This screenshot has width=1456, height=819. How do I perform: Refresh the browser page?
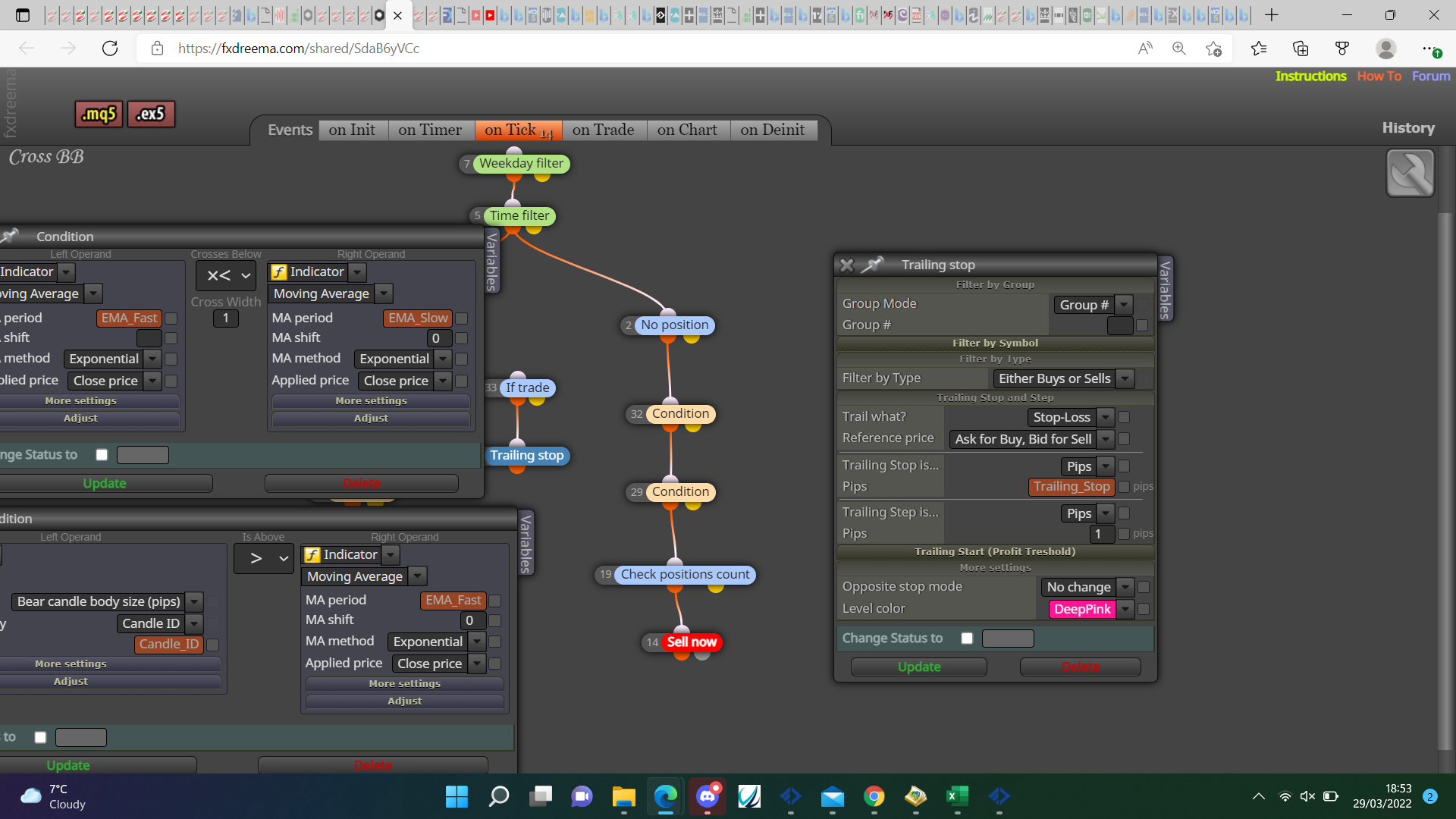[110, 49]
